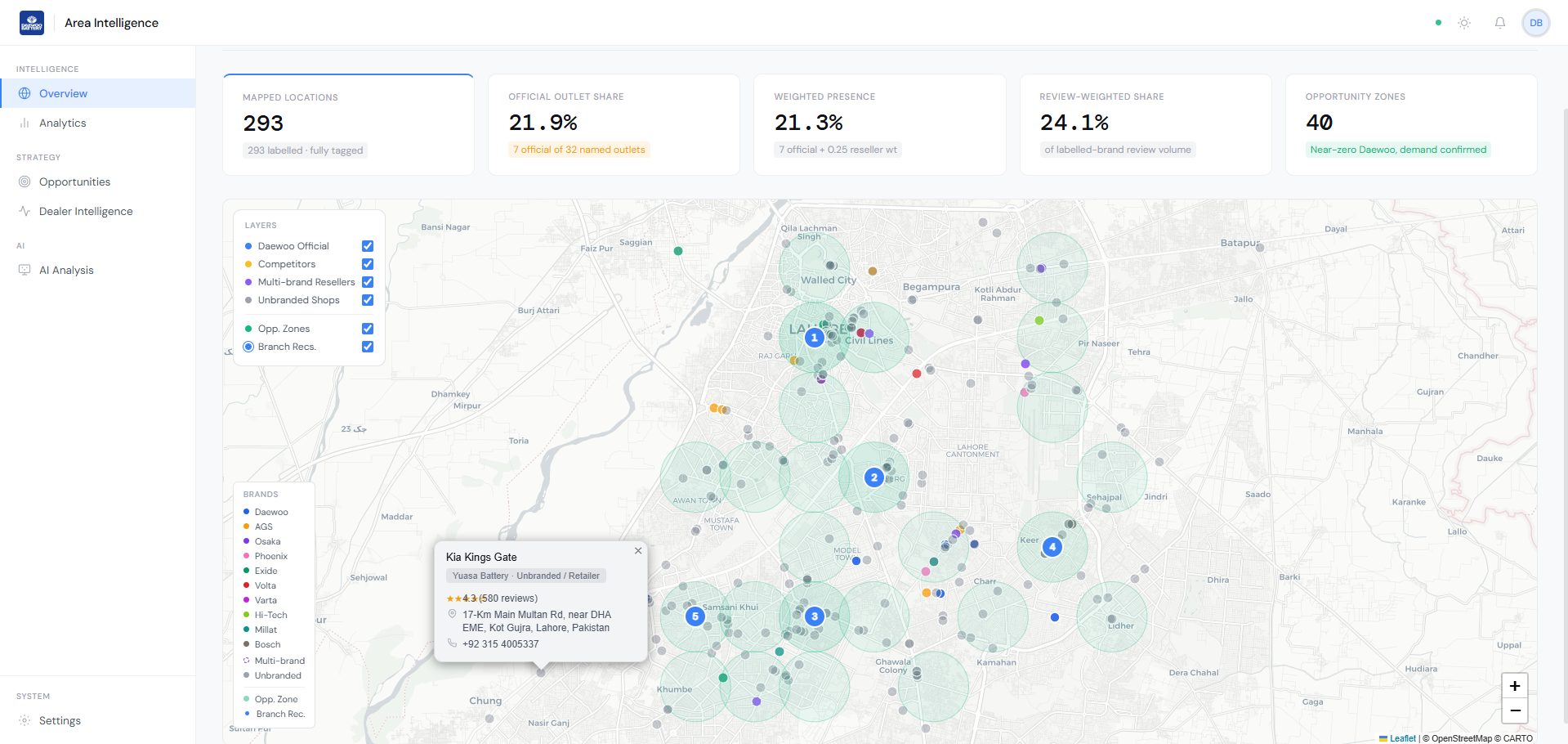Open the Analytics page
The image size is (1568, 744).
click(x=98, y=123)
